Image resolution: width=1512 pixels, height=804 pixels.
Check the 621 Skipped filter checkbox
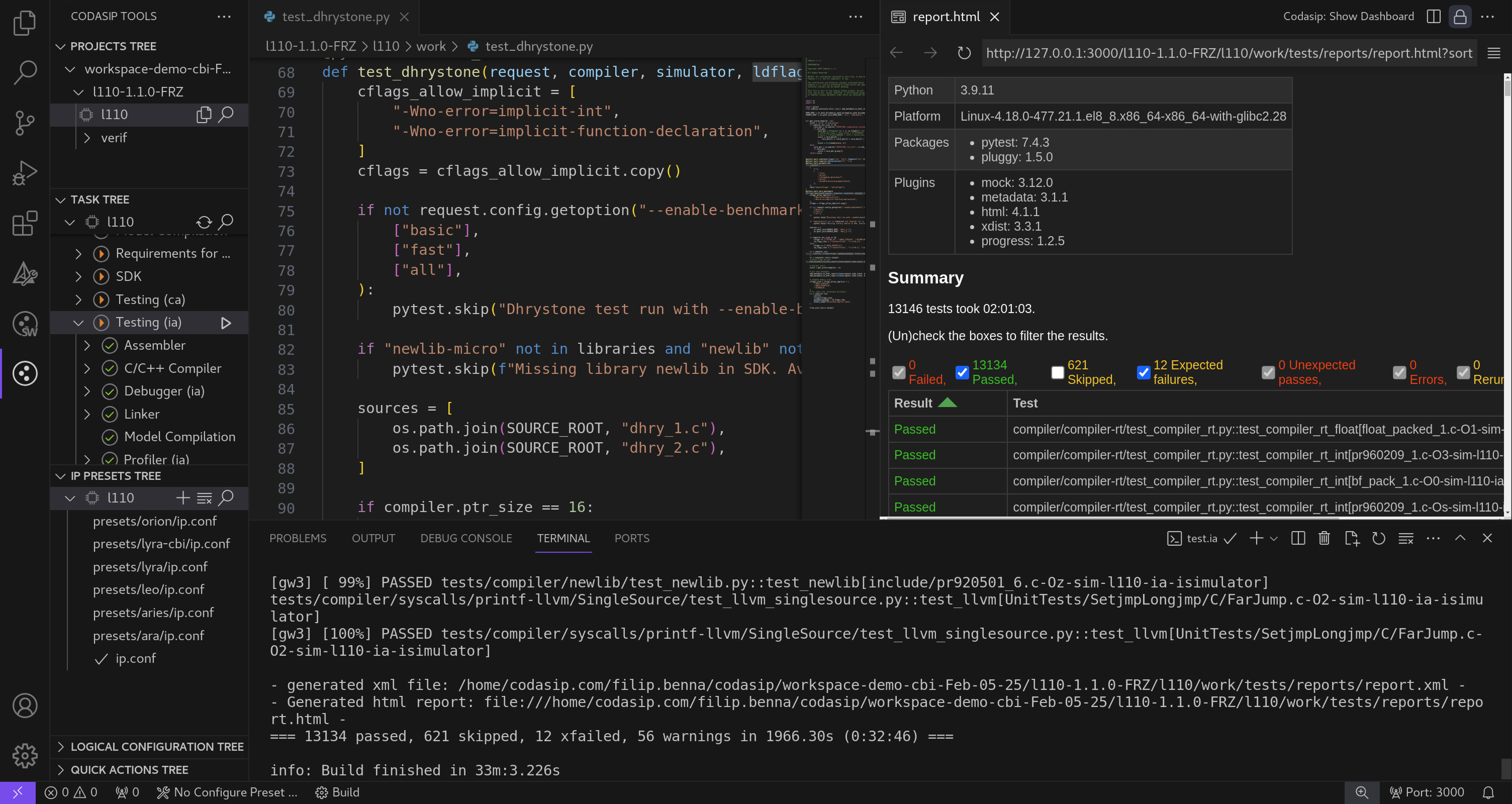1057,373
